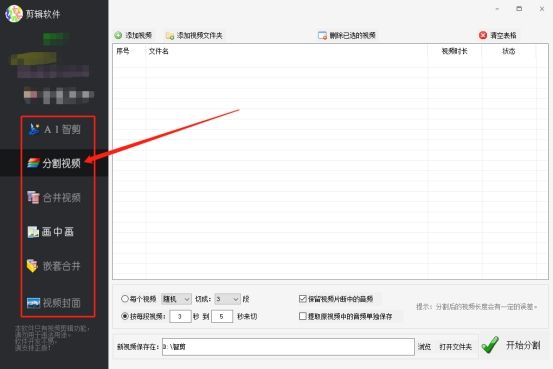Click the delete icon for 删除已选的视频
The image size is (553, 369).
pos(322,35)
